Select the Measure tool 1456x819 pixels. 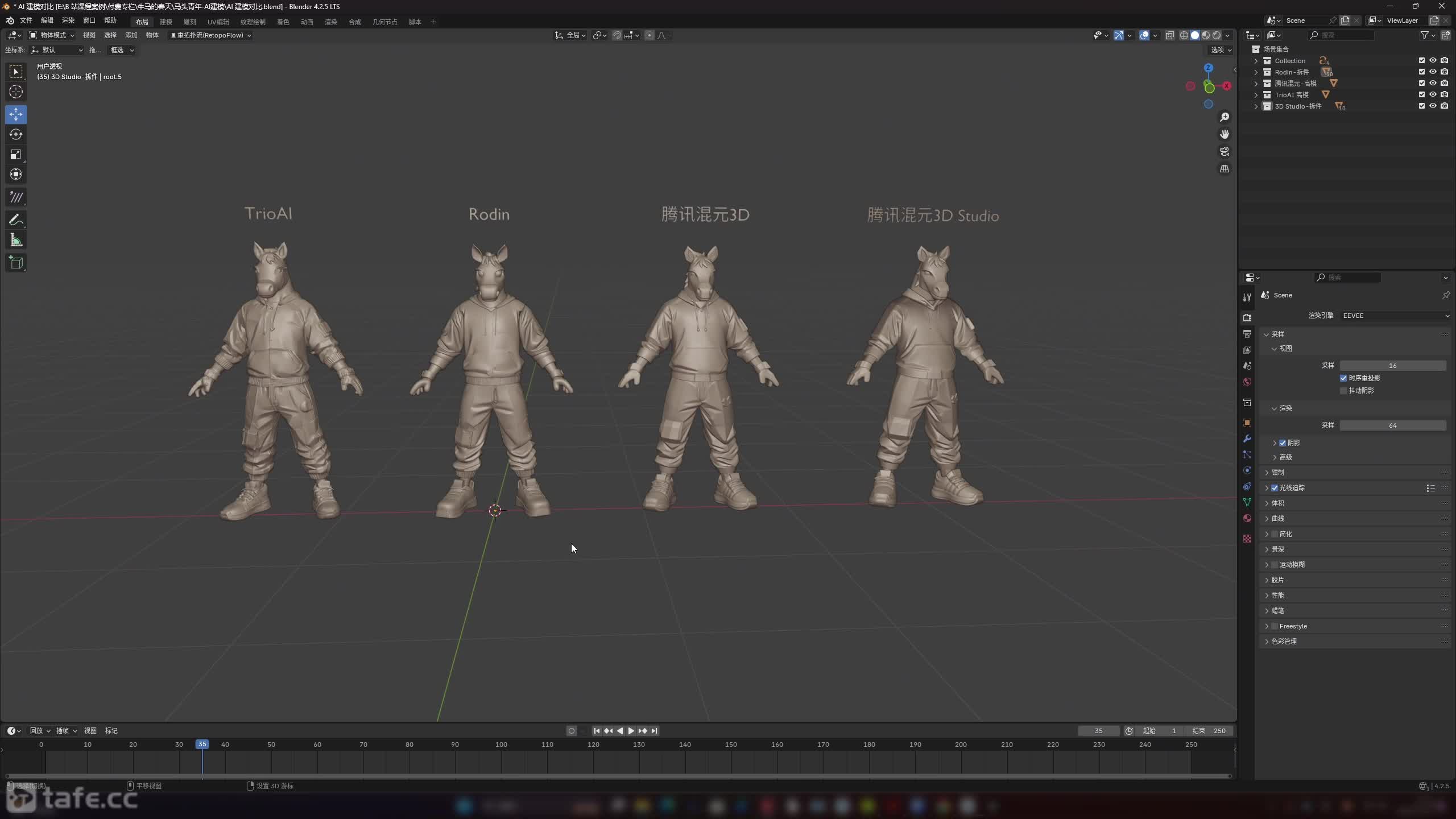click(16, 240)
